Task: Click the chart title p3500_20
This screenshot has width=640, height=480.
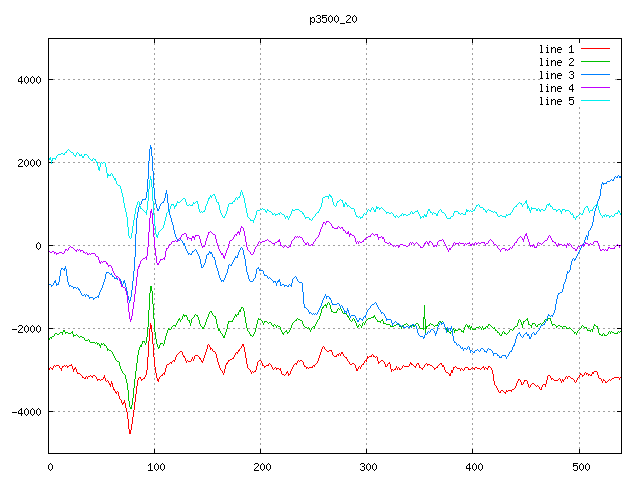Action: 333,19
